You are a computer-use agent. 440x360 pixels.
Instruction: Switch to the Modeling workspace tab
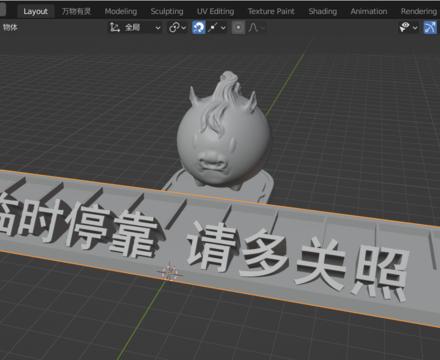(121, 11)
